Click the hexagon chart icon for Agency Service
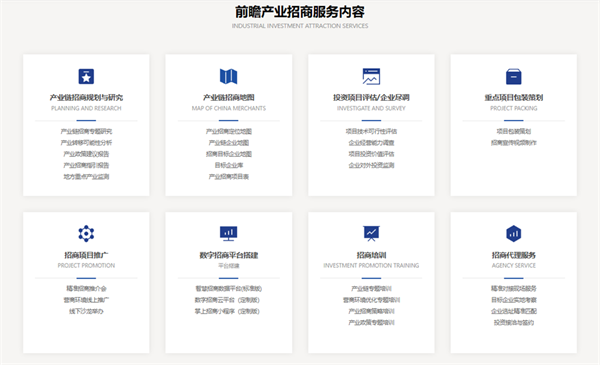The height and width of the screenshot is (365, 600). click(x=514, y=233)
